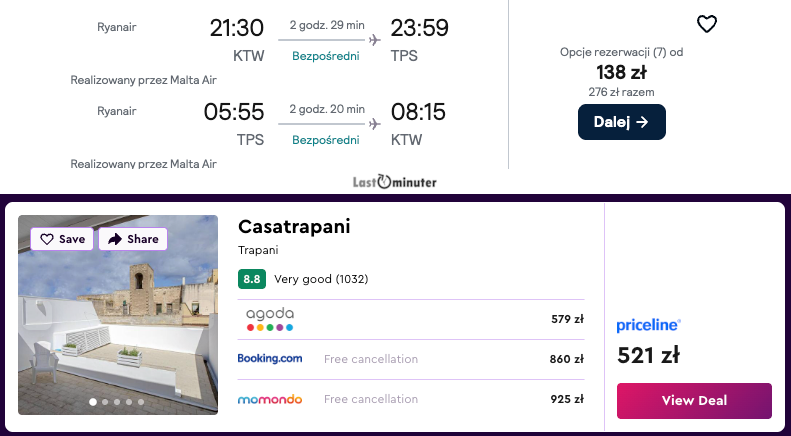Click the priceline logo

[x=648, y=325]
